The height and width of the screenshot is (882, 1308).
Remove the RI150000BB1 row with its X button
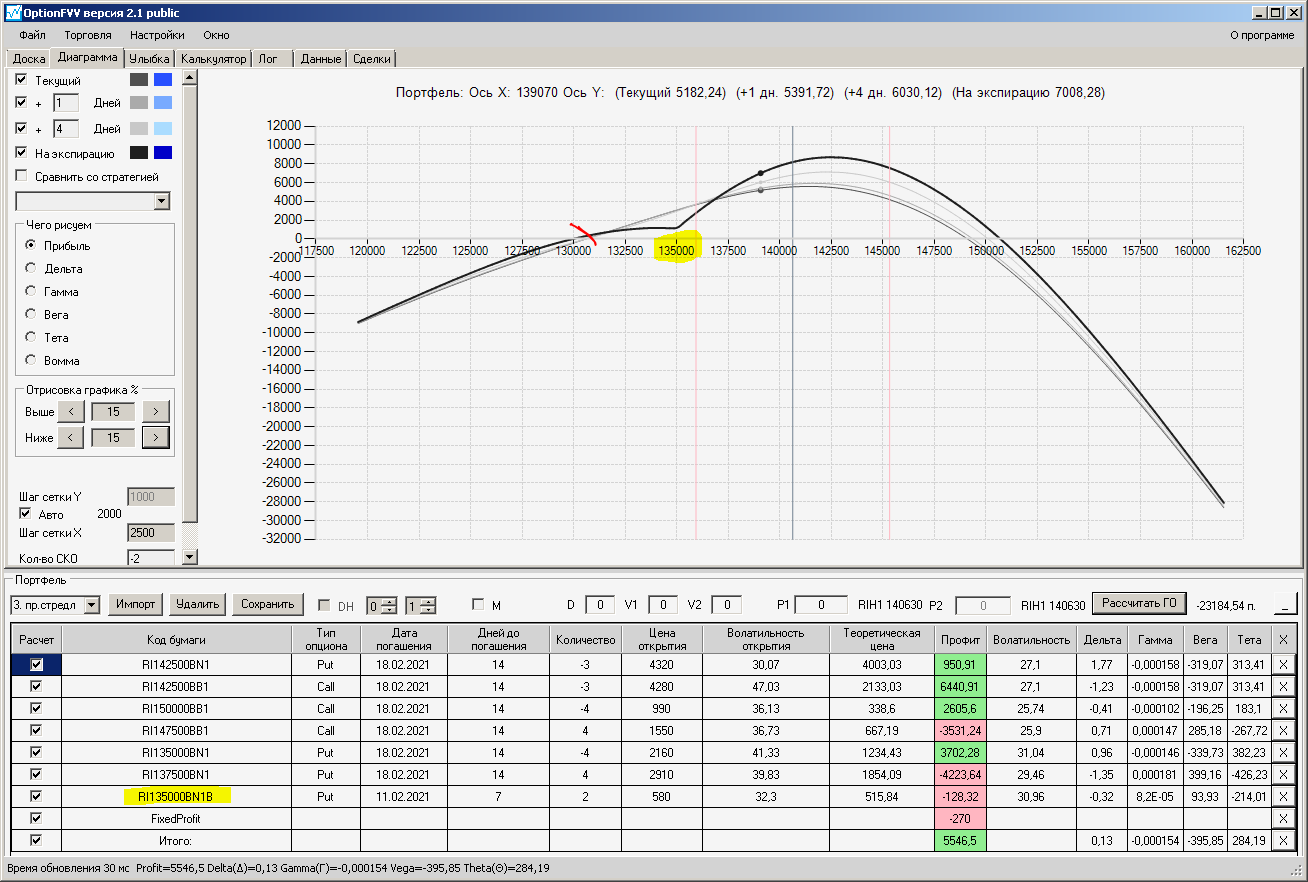(x=1283, y=708)
